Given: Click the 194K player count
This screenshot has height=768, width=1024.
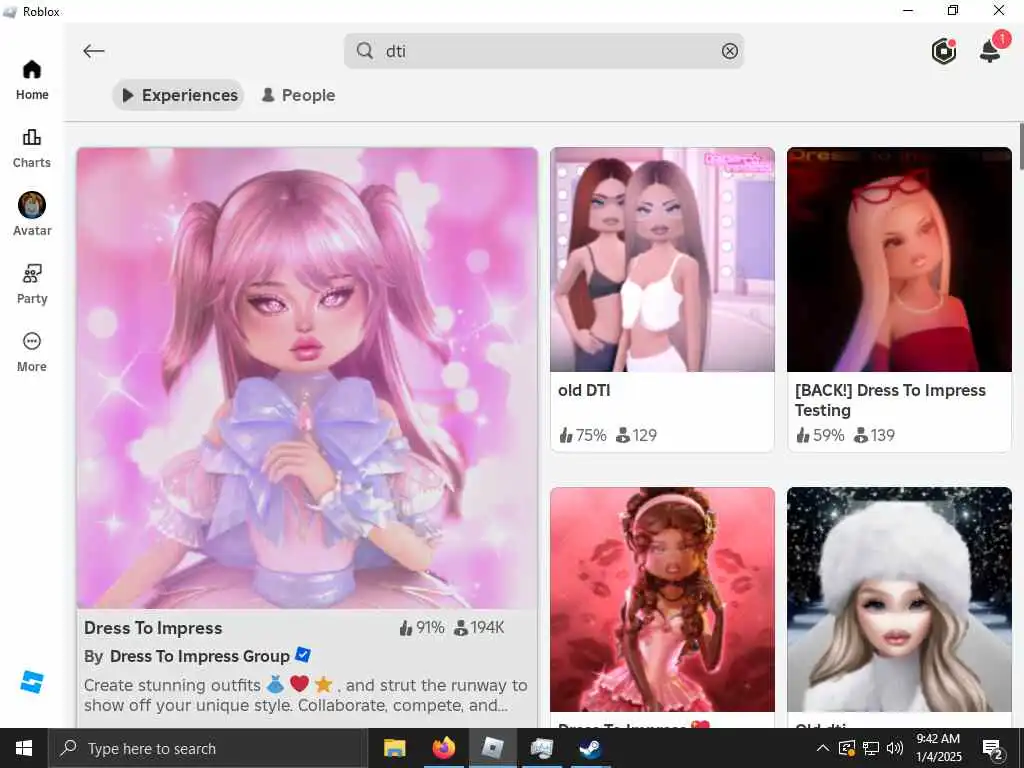Looking at the screenshot, I should (479, 628).
